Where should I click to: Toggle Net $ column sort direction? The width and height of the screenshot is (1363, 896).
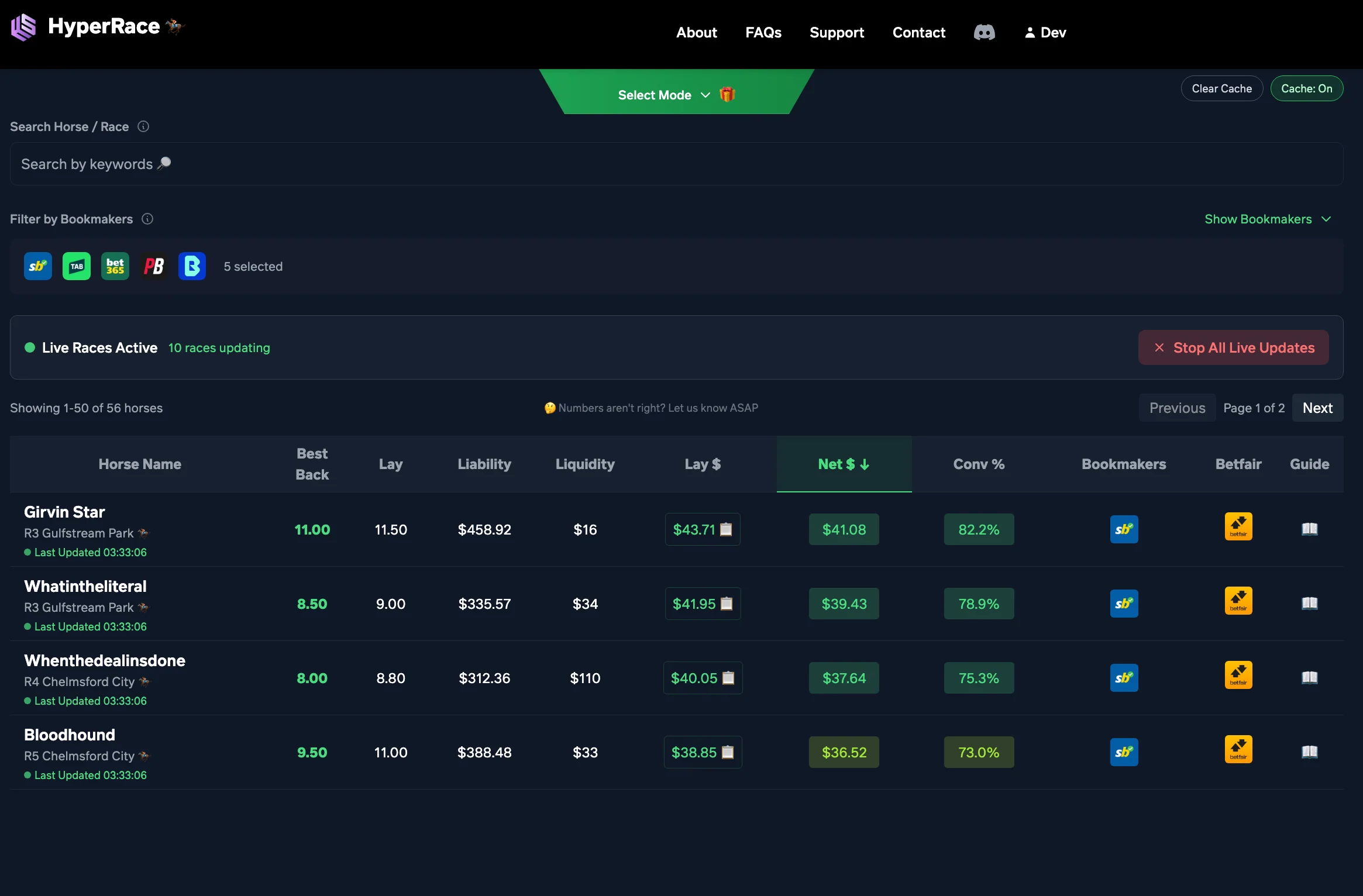click(x=844, y=464)
